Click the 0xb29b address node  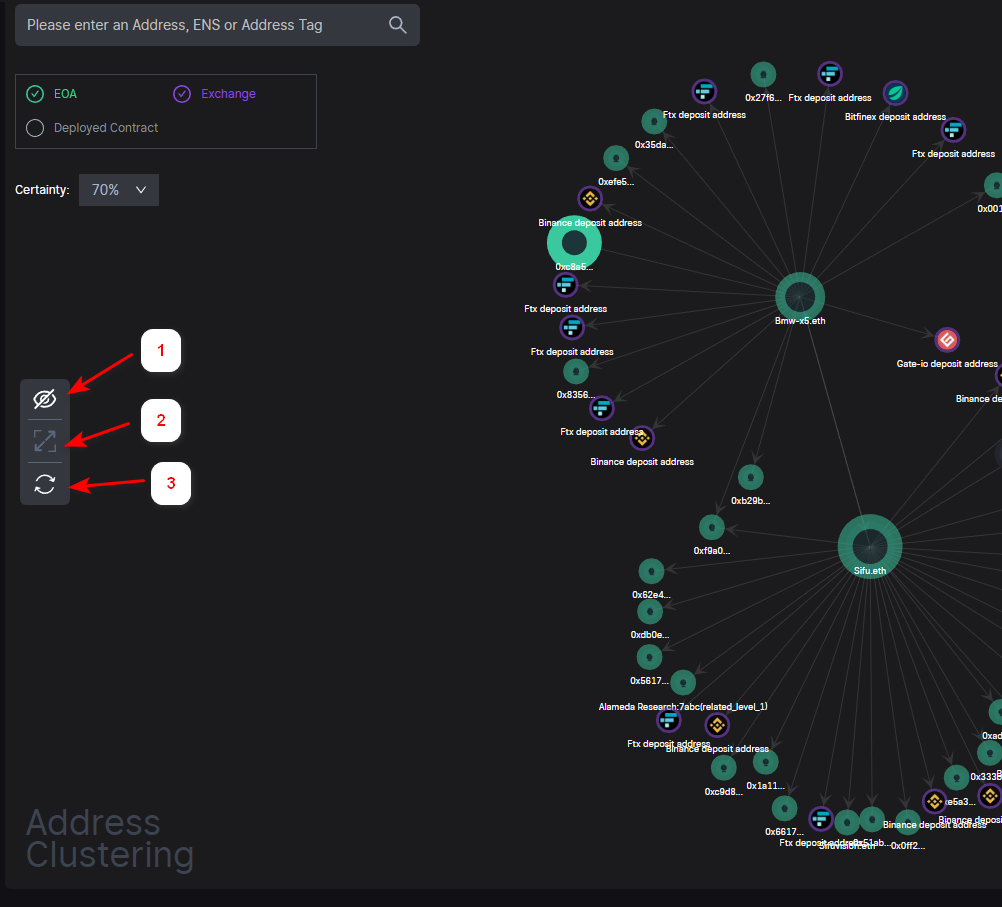[750, 477]
